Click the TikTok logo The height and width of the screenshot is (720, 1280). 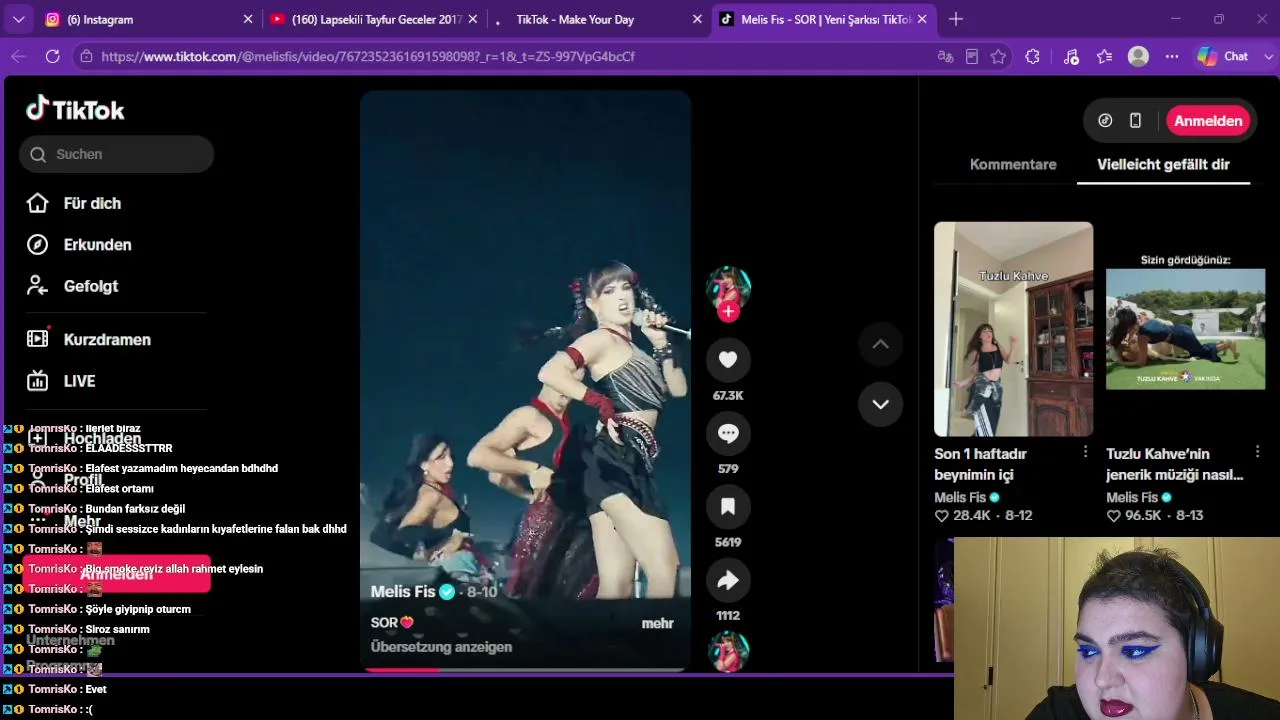(75, 109)
